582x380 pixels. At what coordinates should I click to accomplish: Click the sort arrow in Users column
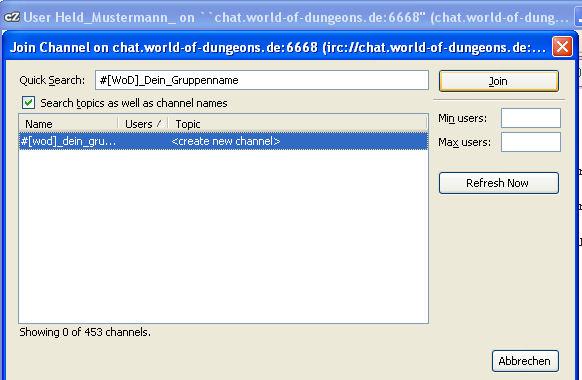159,124
